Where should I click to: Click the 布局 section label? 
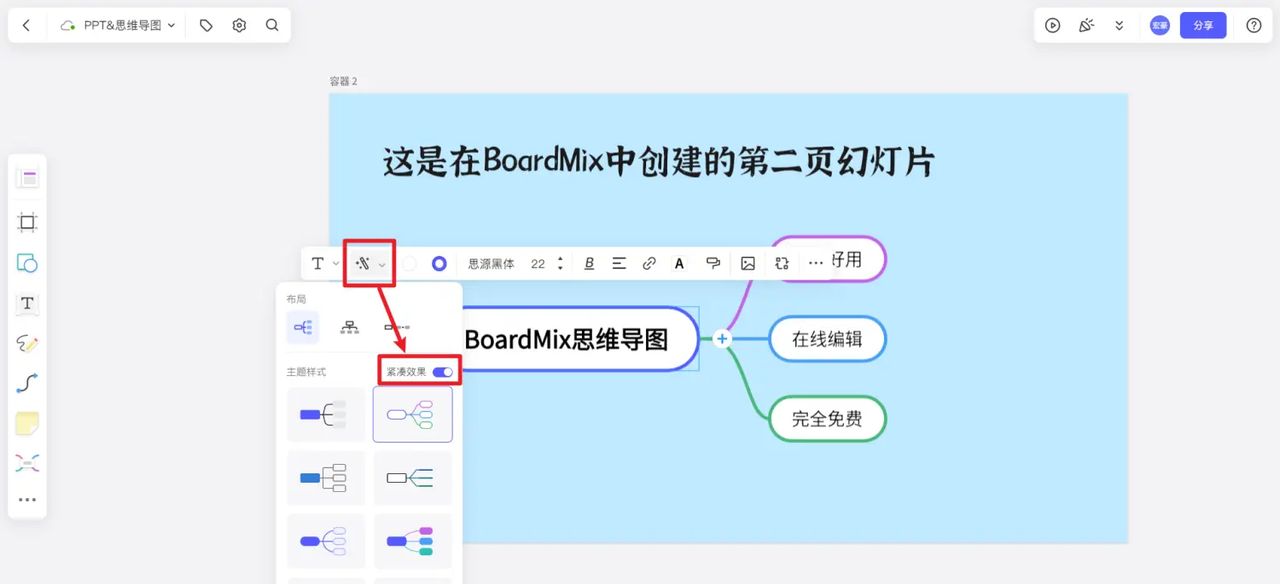(296, 299)
